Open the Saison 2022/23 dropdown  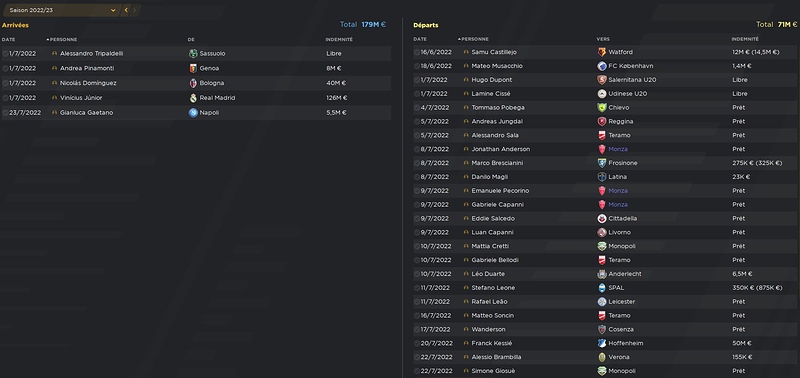(61, 10)
